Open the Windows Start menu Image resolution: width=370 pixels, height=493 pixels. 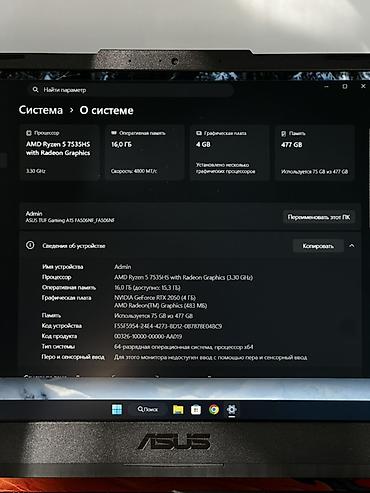point(117,409)
